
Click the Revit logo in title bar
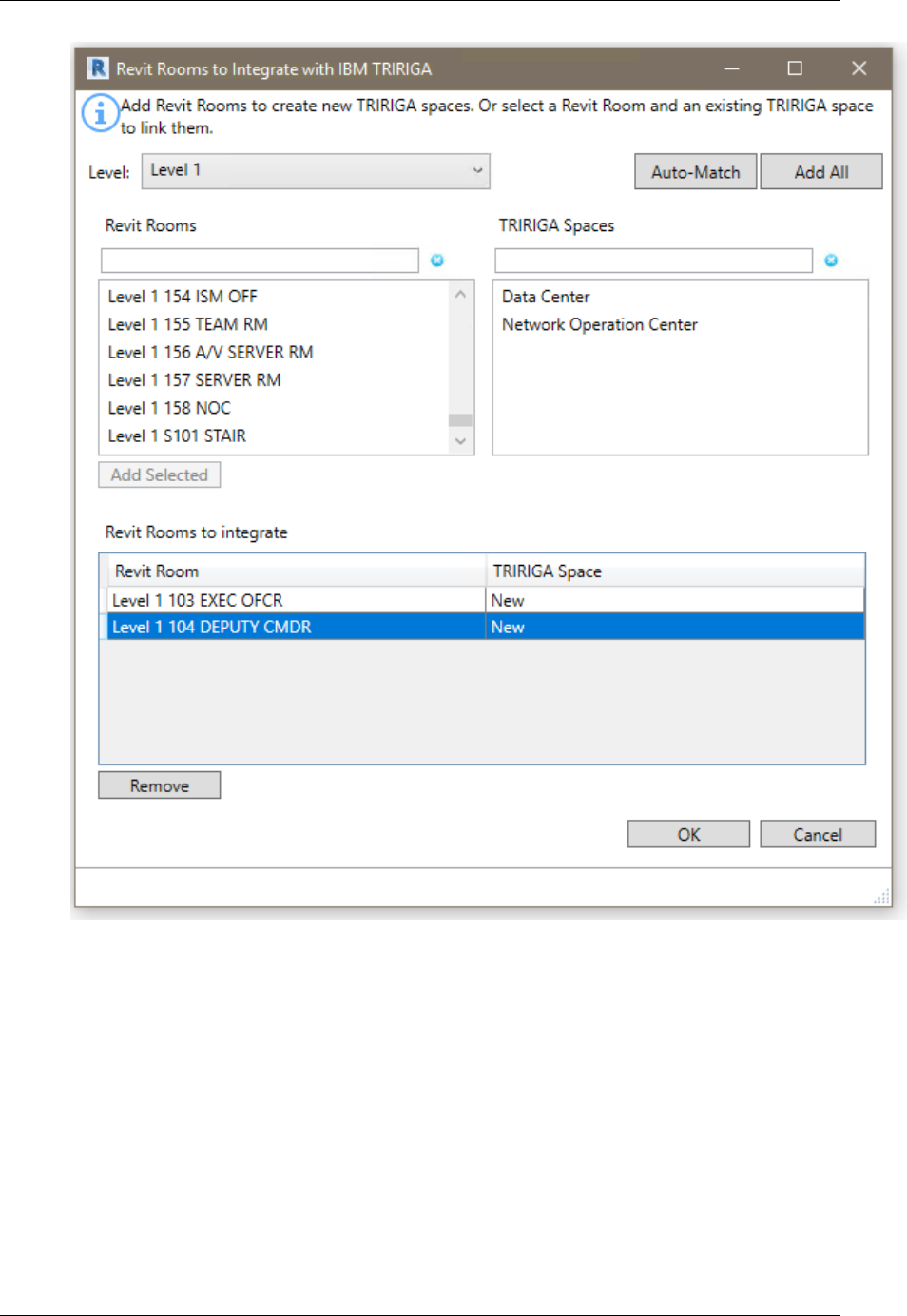[98, 68]
